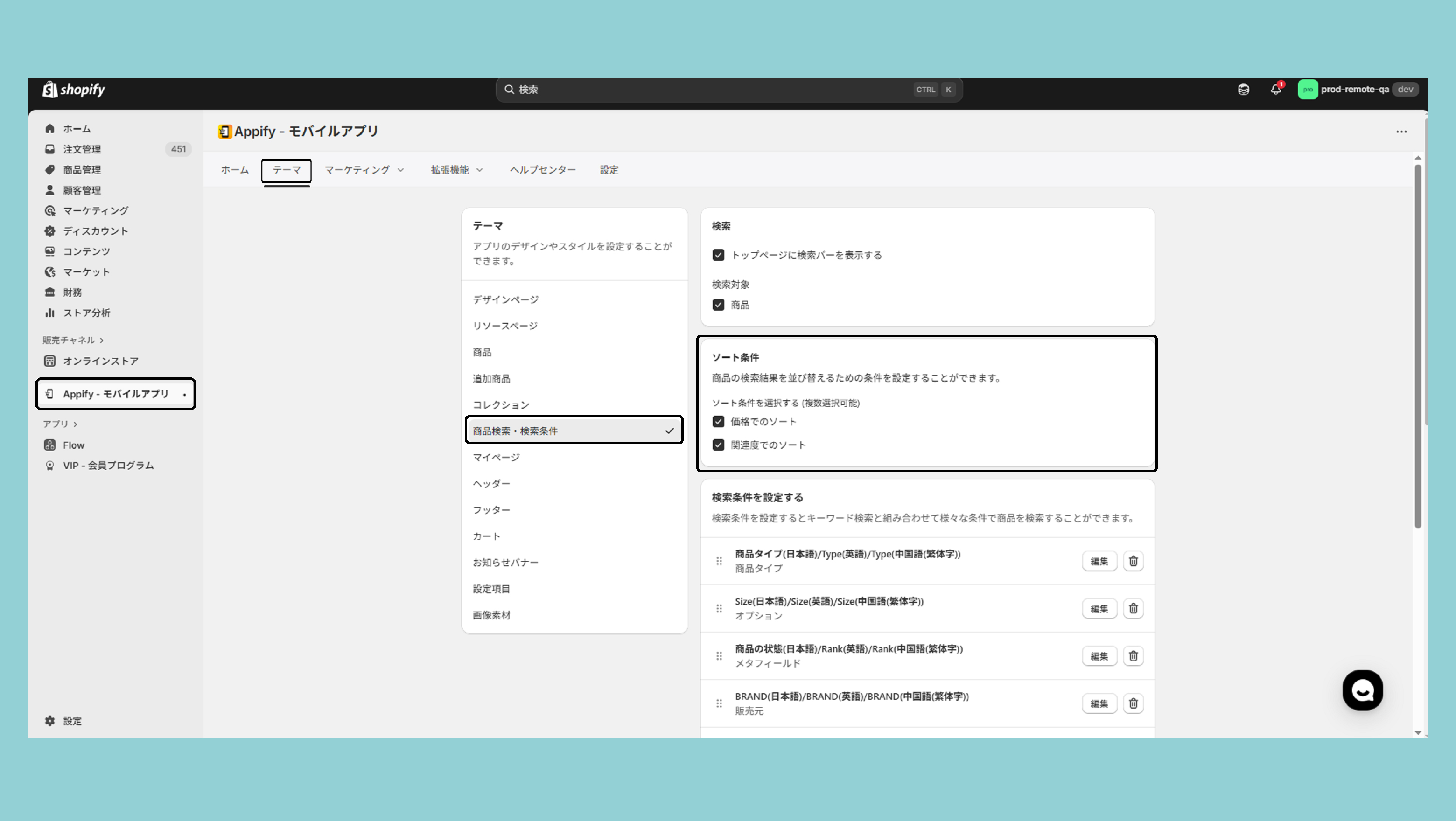This screenshot has width=1456, height=821.
Task: Click 編集 button for 商品の状態 condition
Action: point(1099,656)
